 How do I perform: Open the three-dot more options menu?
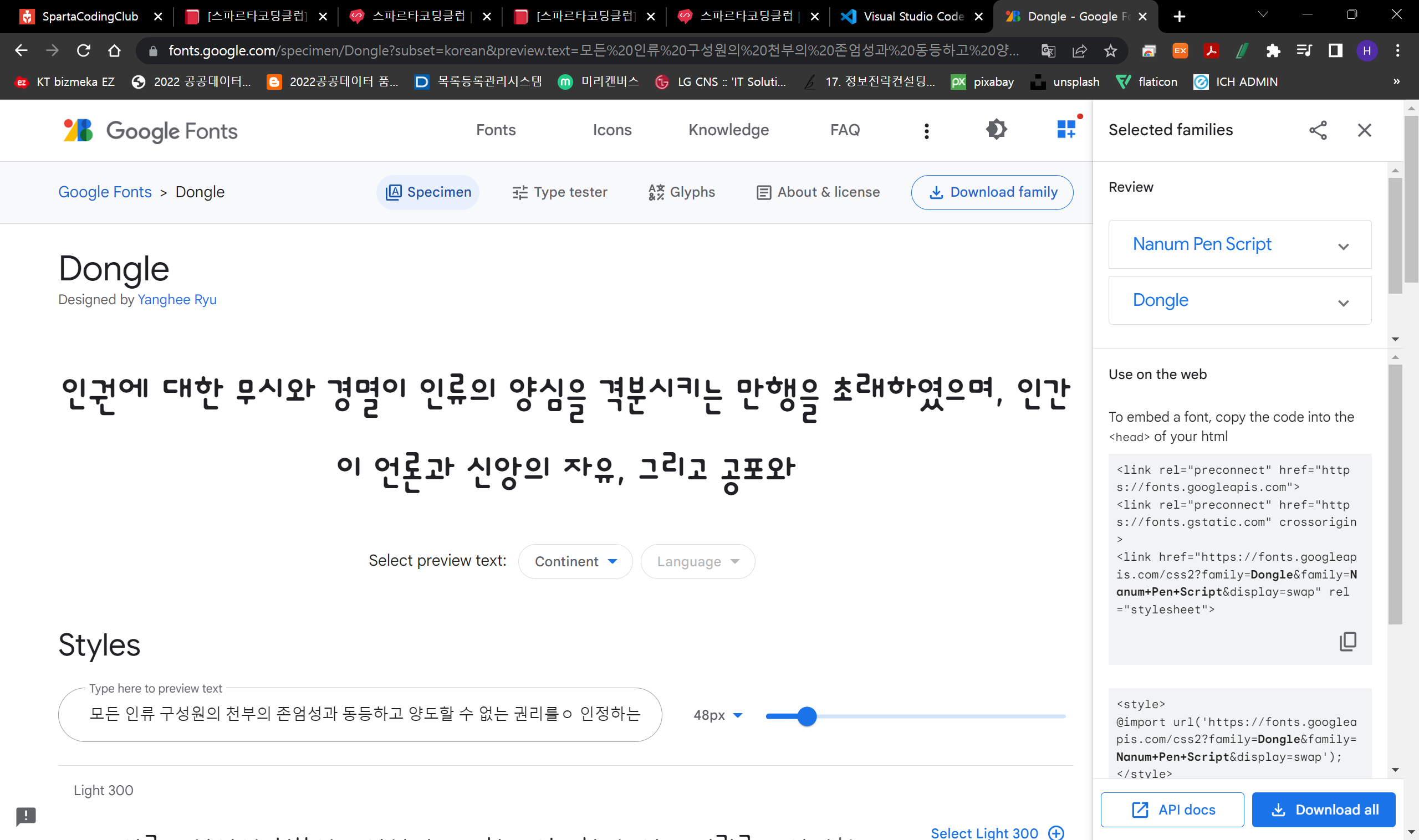tap(926, 131)
